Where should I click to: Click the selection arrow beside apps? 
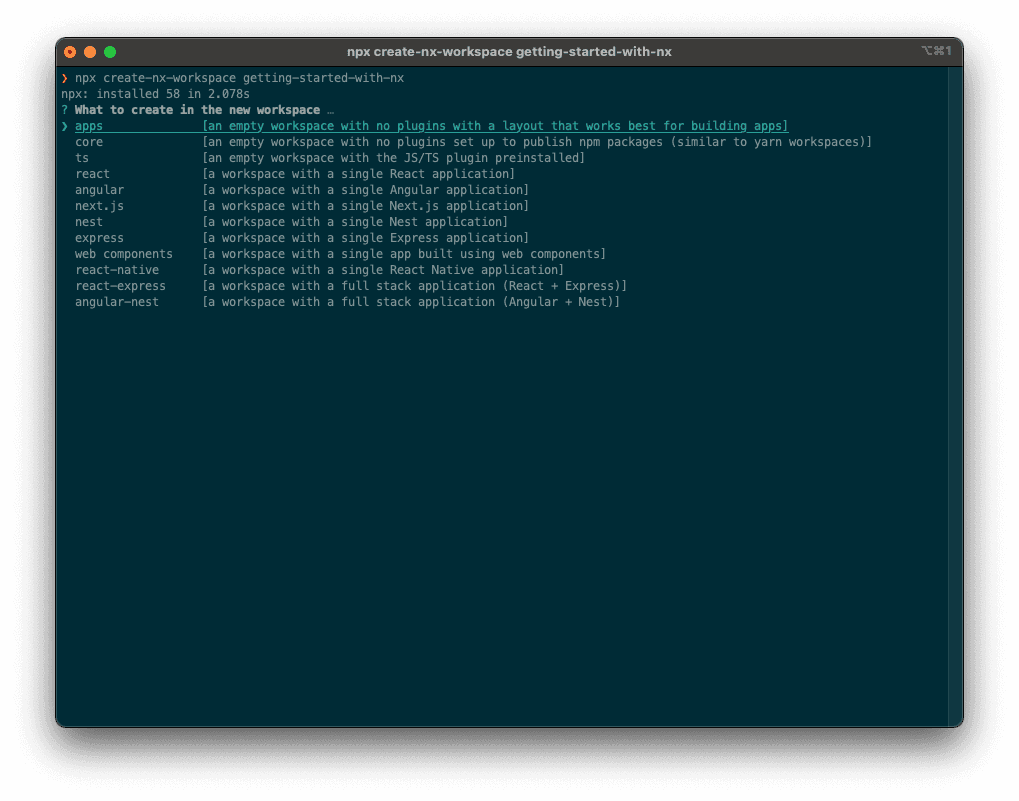click(64, 126)
